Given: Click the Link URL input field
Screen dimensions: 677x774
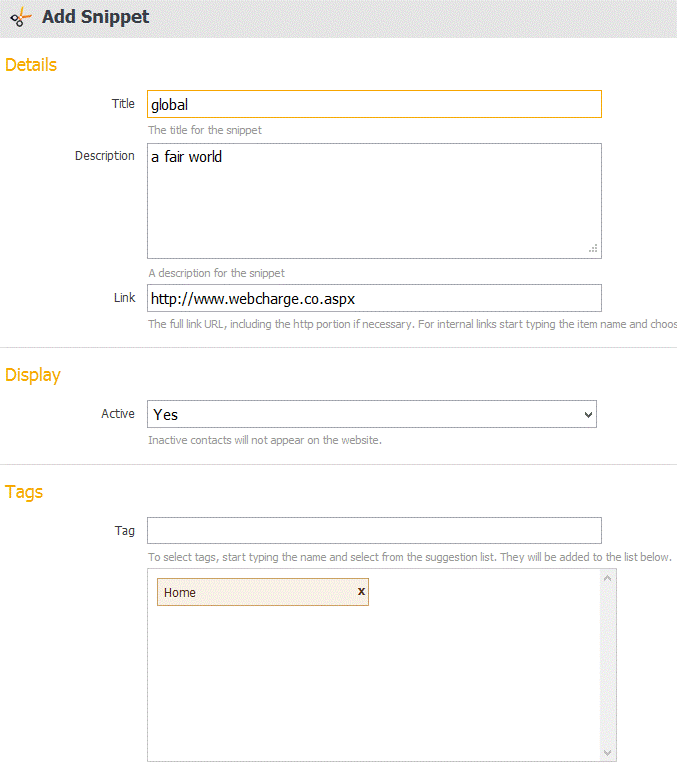Looking at the screenshot, I should tap(374, 298).
